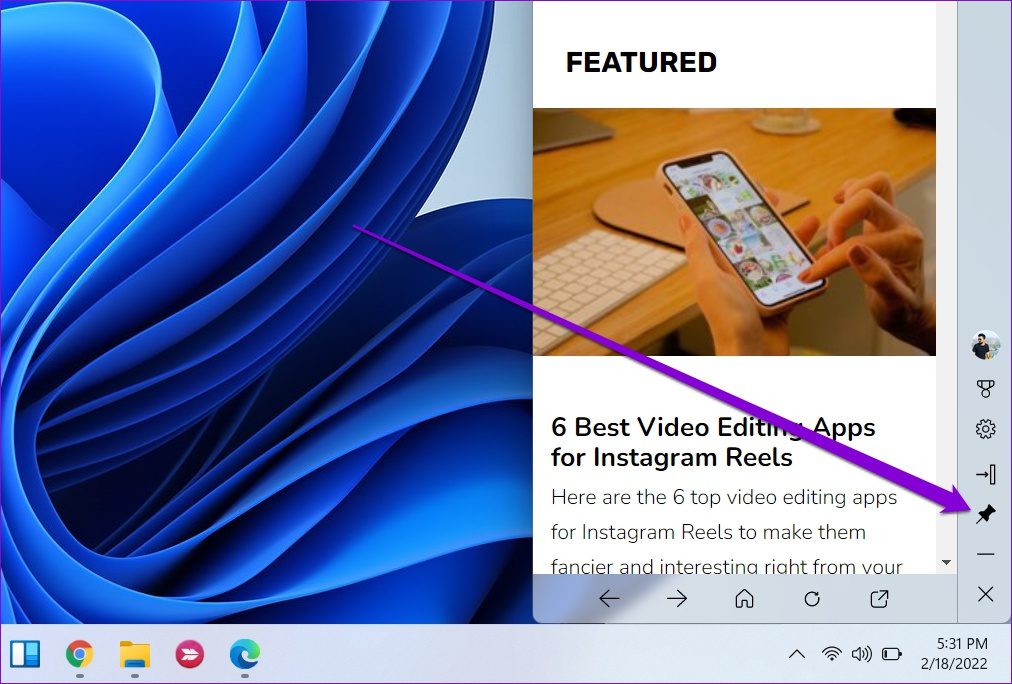1012x684 pixels.
Task: Launch Google Chrome from taskbar
Action: [79, 654]
